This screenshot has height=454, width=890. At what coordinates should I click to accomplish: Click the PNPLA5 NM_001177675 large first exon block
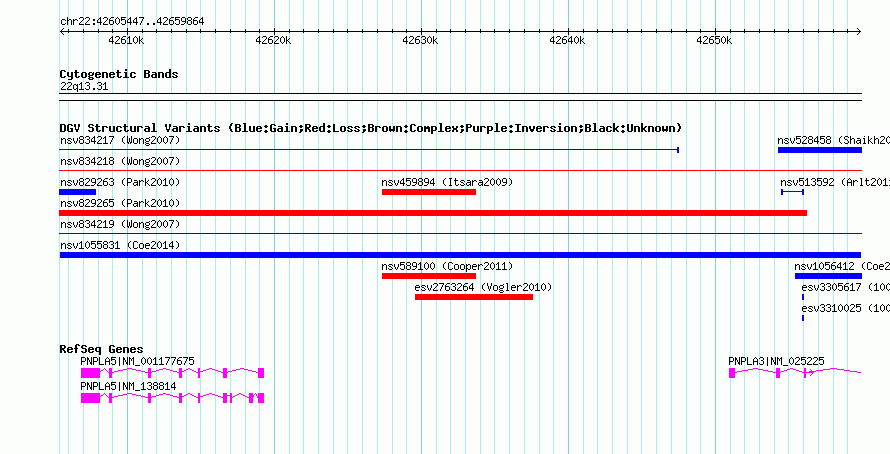pos(90,373)
